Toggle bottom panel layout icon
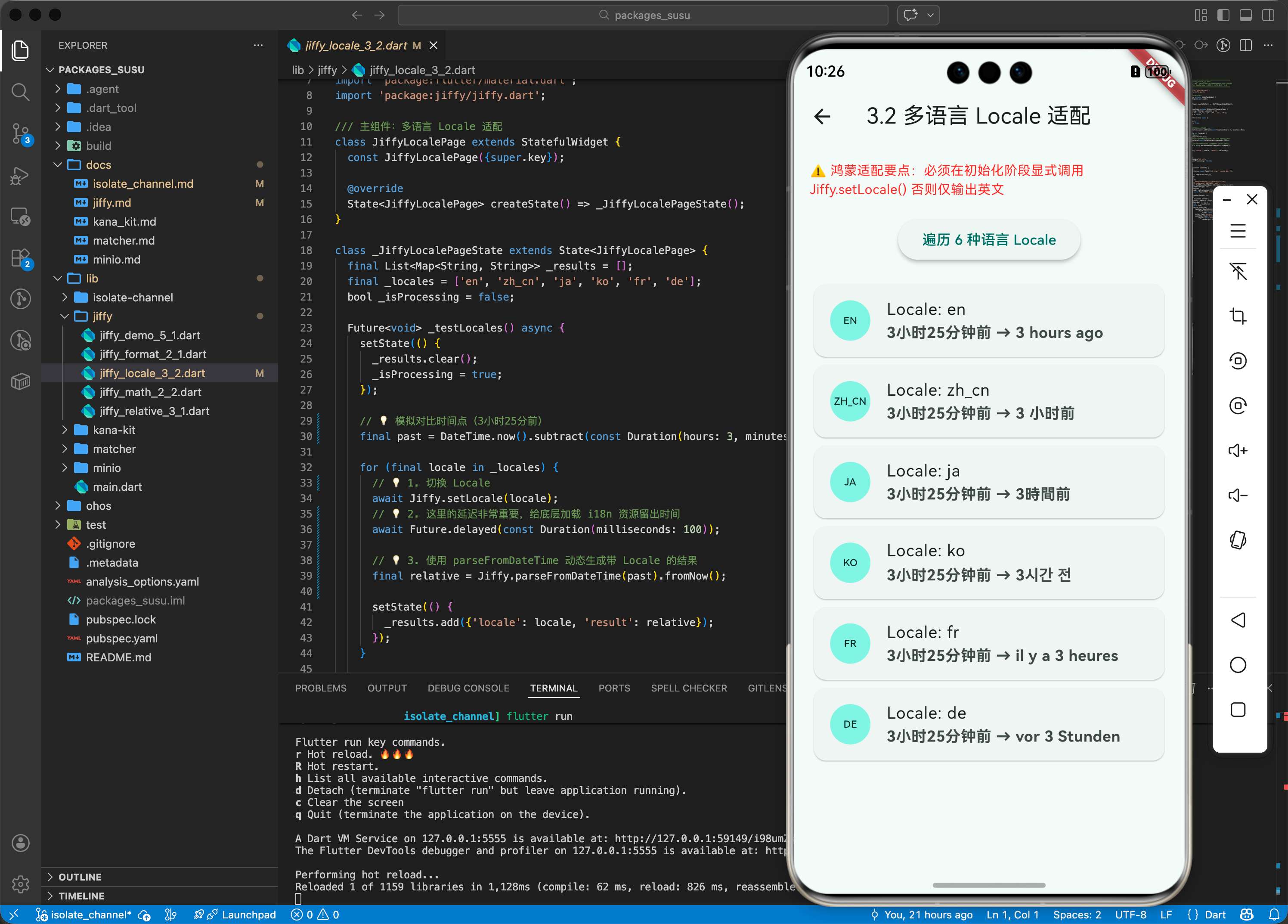Screen dimensions: 1288x924 pyautogui.click(x=1245, y=16)
